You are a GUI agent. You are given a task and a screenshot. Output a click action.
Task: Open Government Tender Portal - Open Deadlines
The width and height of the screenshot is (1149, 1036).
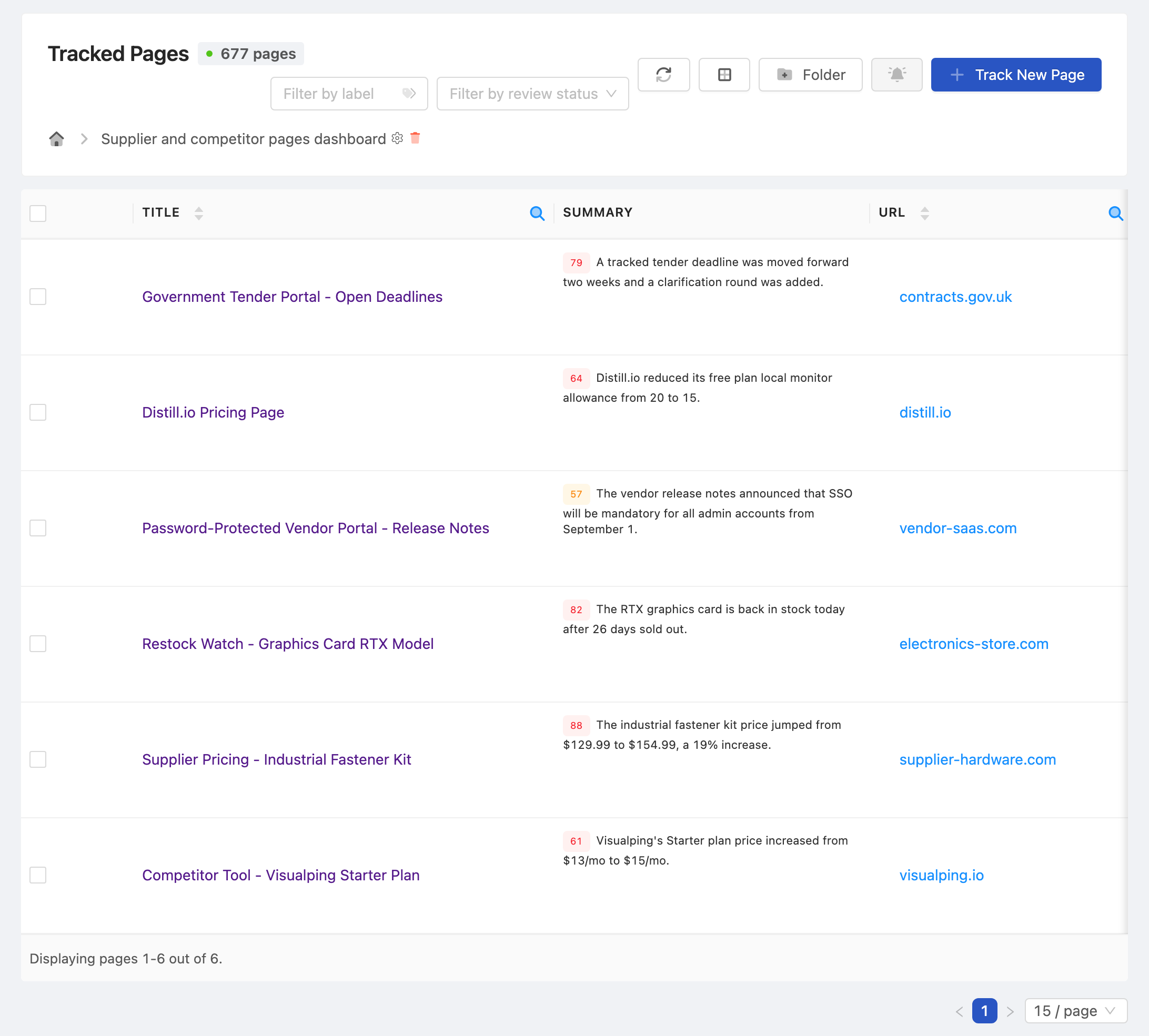pyautogui.click(x=292, y=297)
